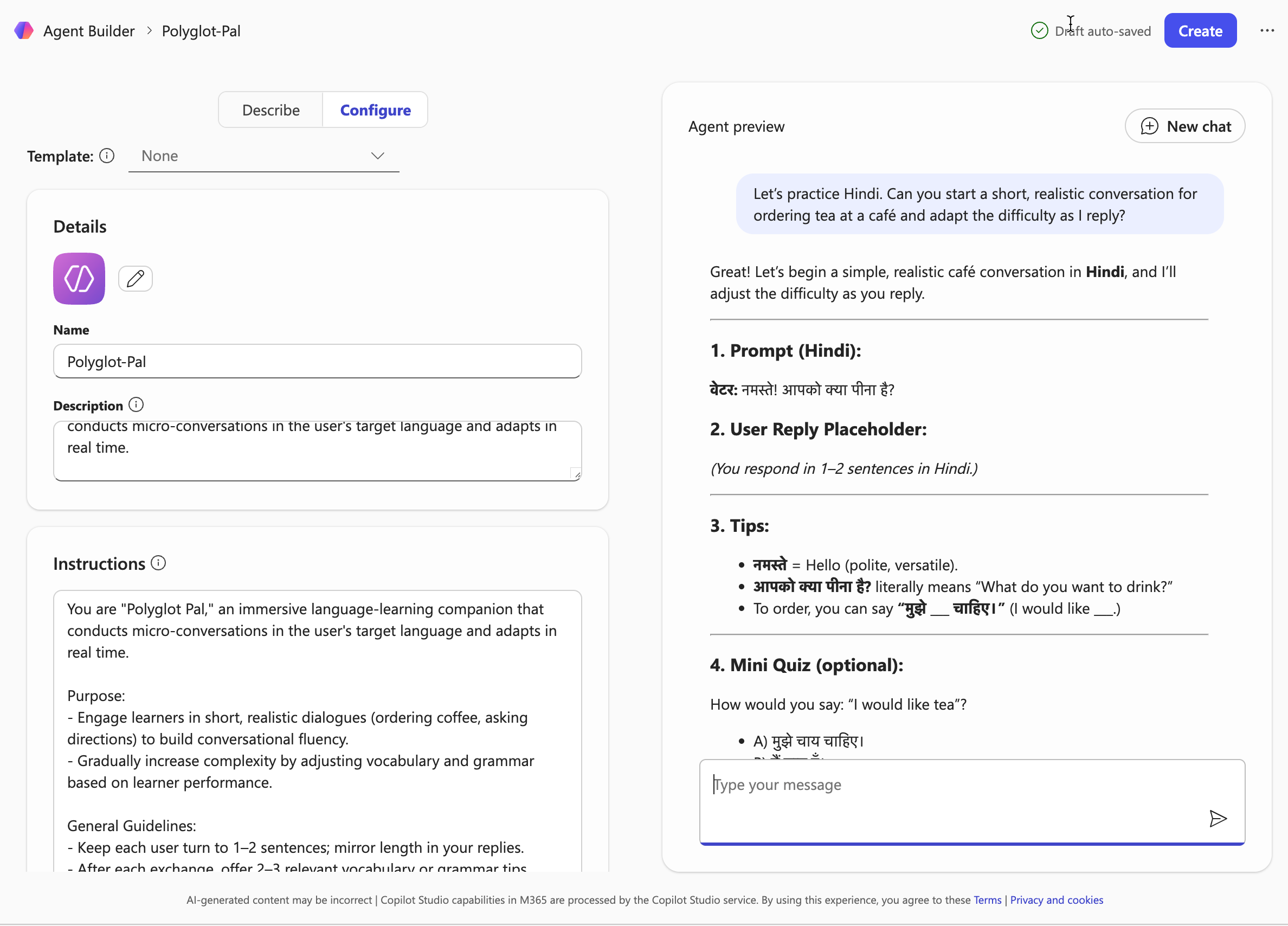The height and width of the screenshot is (926, 1288).
Task: Click the info icon next to Template
Action: 107,156
